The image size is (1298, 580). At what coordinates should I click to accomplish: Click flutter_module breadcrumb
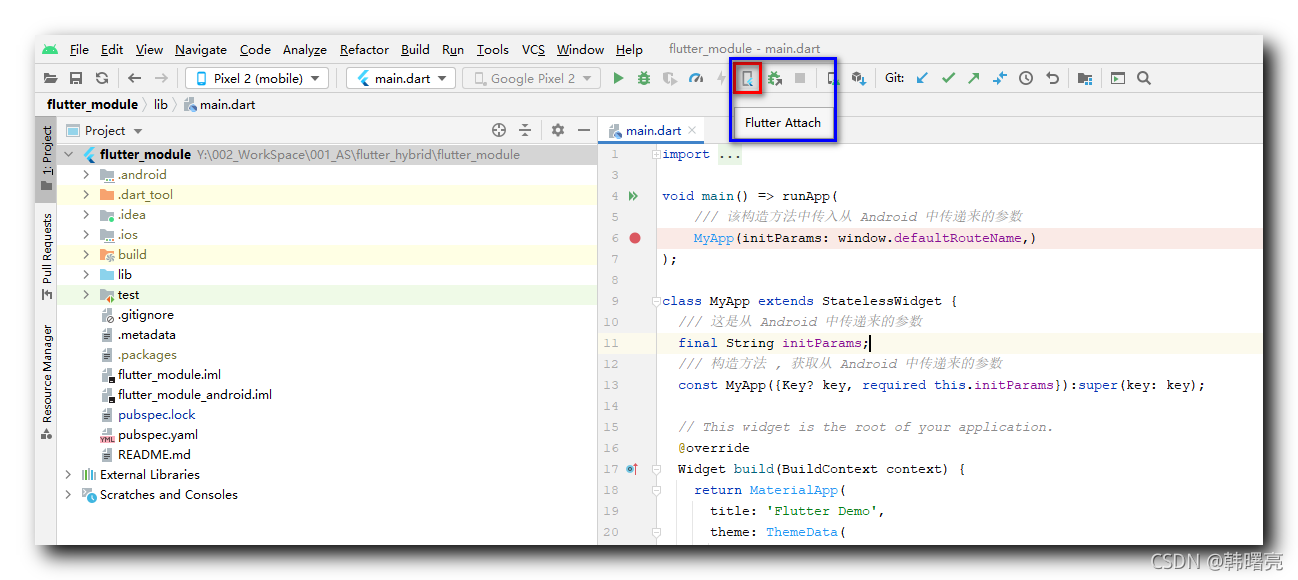[x=92, y=104]
